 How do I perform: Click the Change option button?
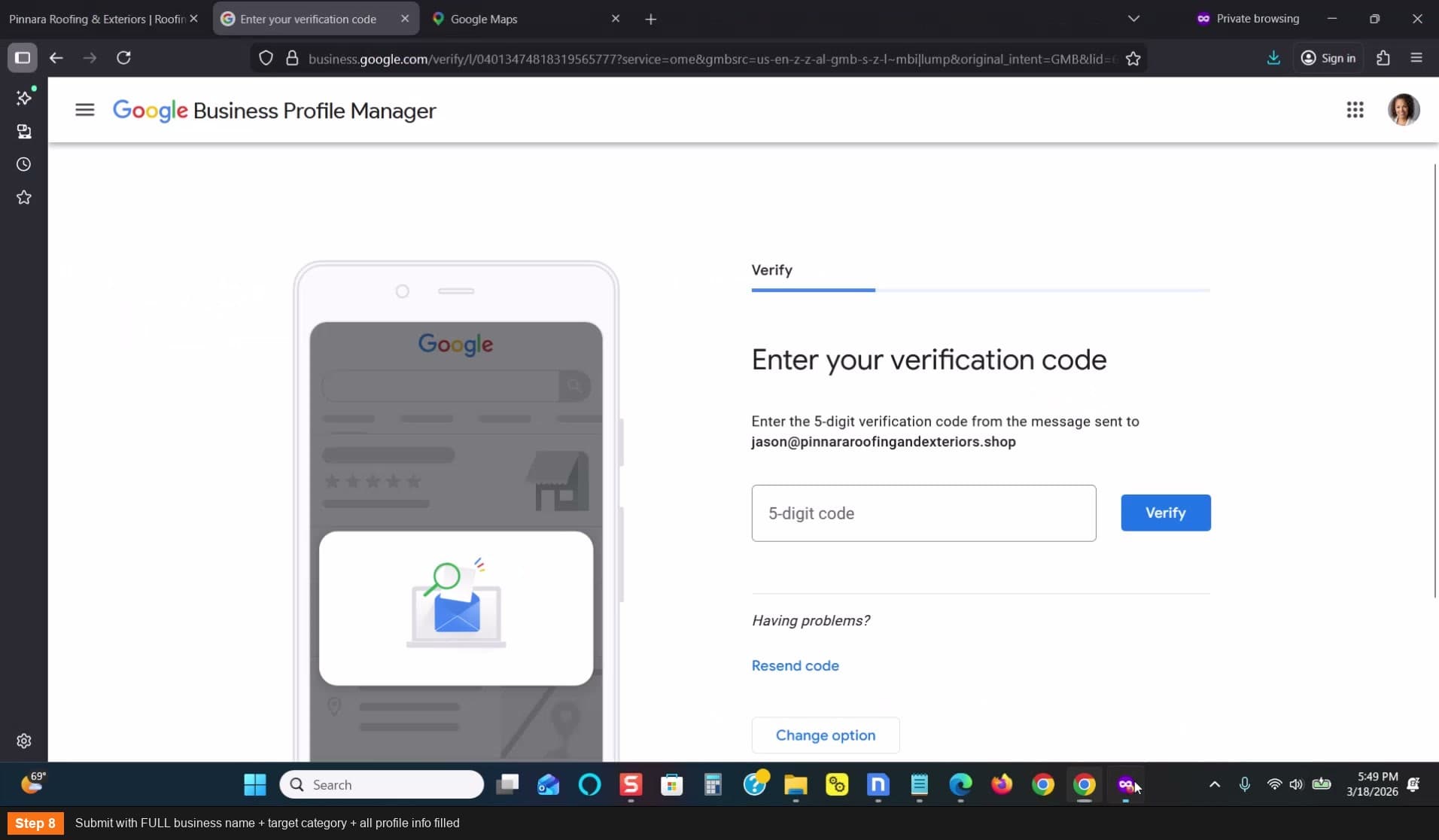point(825,735)
